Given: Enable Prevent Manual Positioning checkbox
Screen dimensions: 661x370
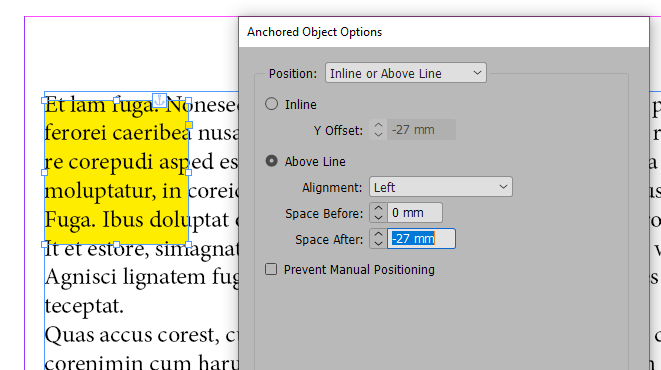Looking at the screenshot, I should (x=271, y=269).
